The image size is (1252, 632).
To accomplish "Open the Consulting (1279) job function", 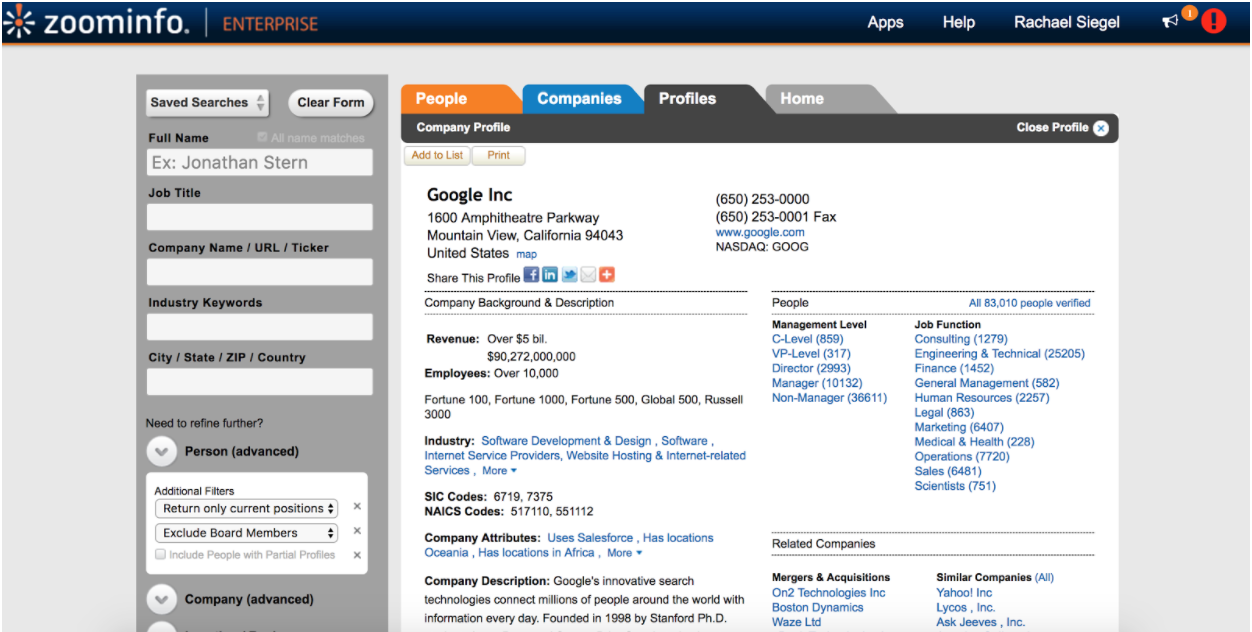I will [x=961, y=339].
